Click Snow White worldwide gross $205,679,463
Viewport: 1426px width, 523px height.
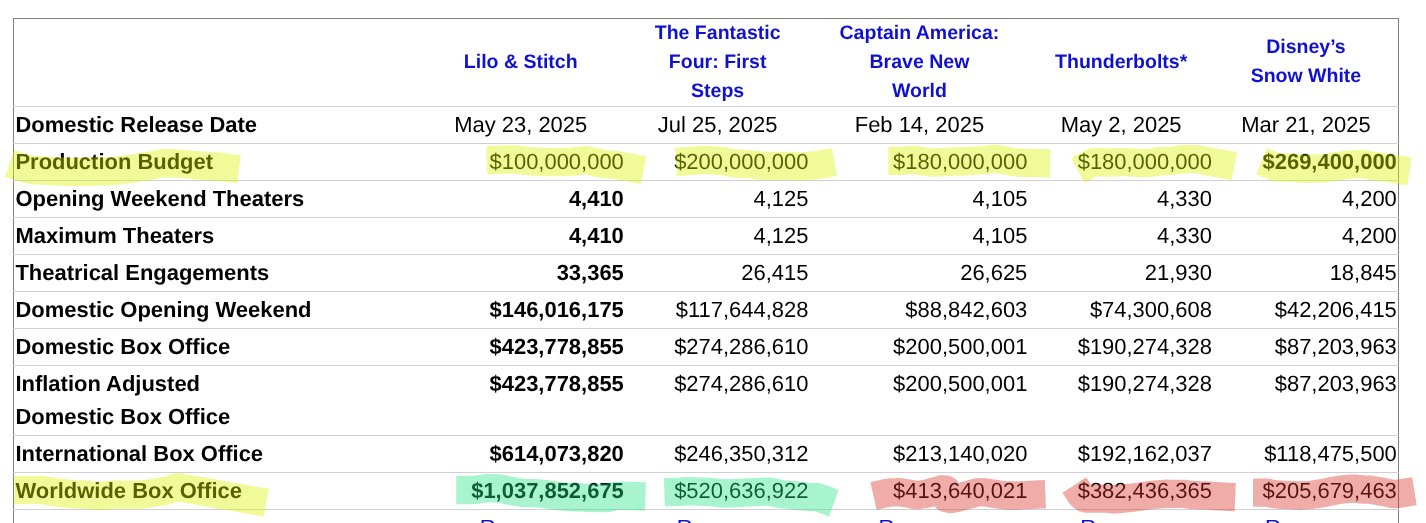[1329, 491]
